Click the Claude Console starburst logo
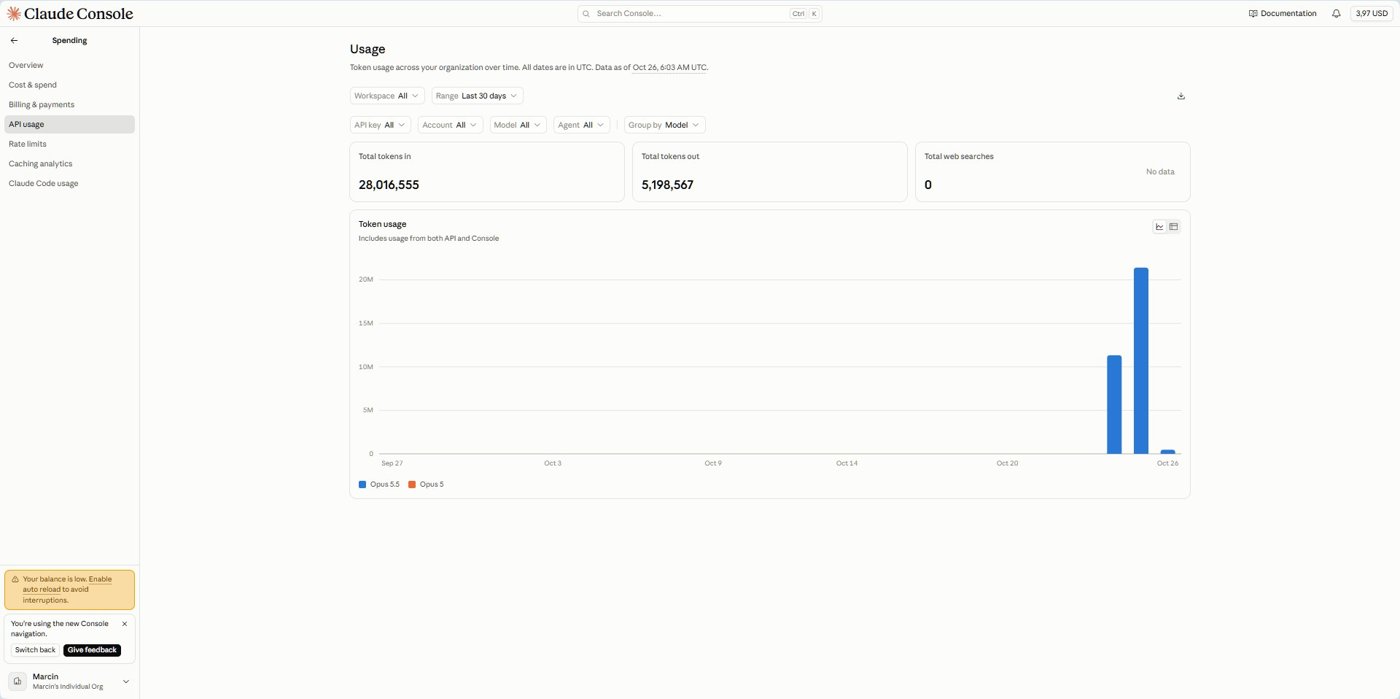The image size is (1400, 699). click(x=14, y=14)
